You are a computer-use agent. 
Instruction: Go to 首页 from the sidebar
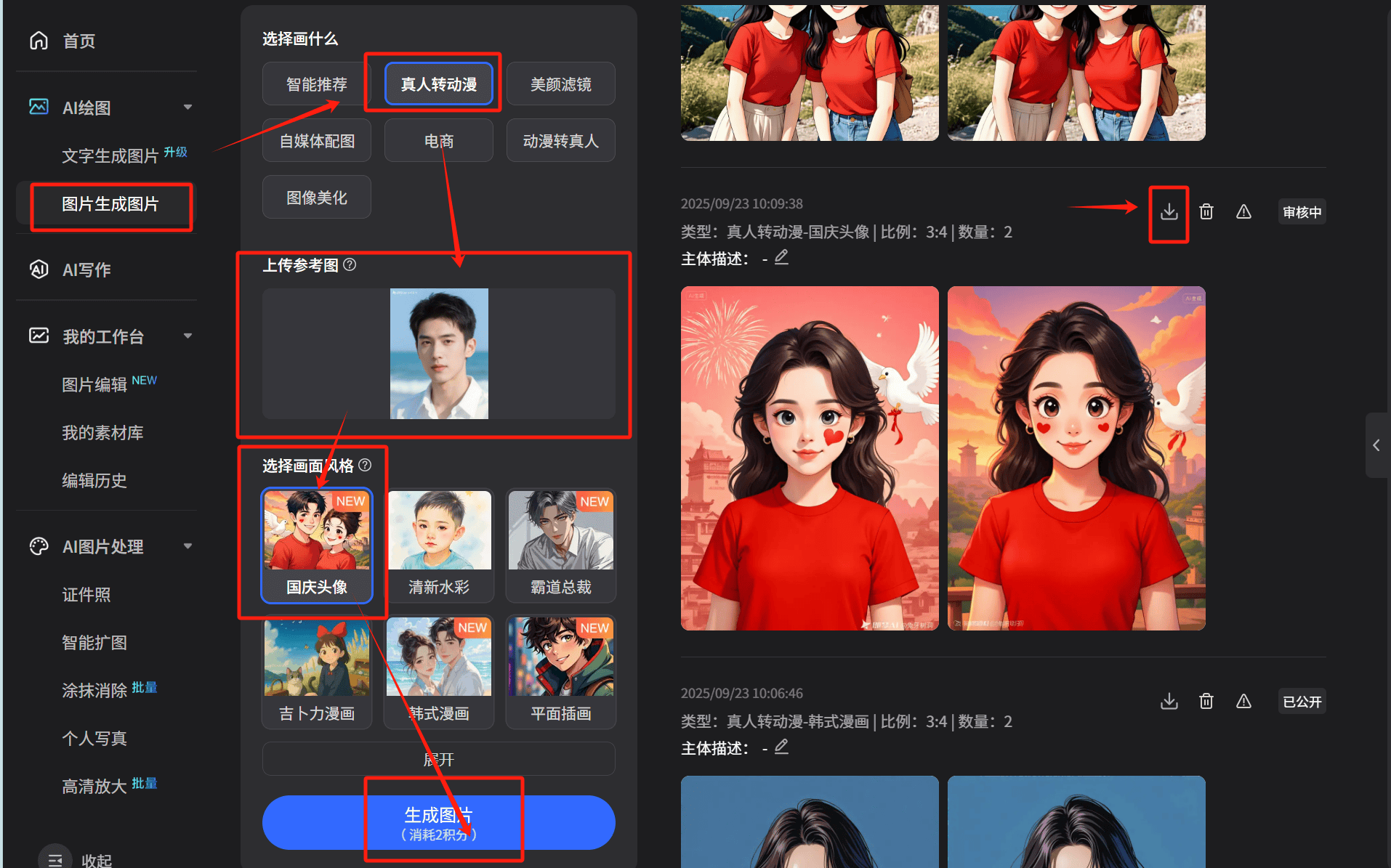(x=78, y=41)
